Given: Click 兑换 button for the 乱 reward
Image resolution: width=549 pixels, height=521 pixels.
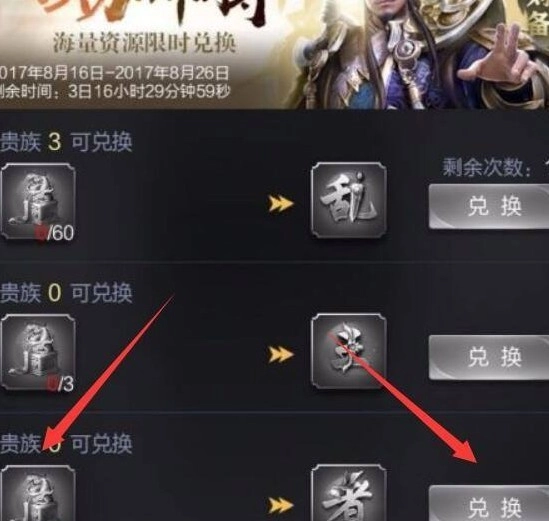Looking at the screenshot, I should pos(489,207).
